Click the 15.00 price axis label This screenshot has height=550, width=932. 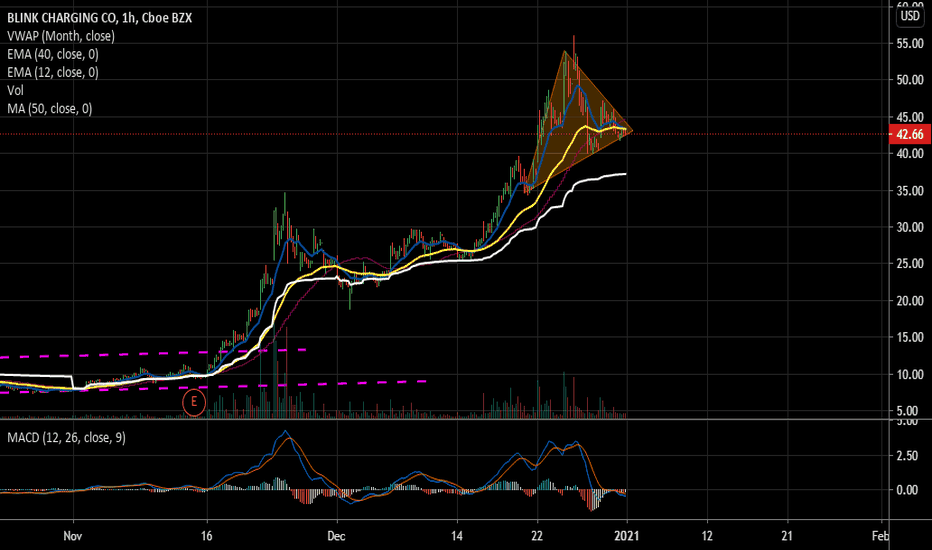pyautogui.click(x=909, y=337)
